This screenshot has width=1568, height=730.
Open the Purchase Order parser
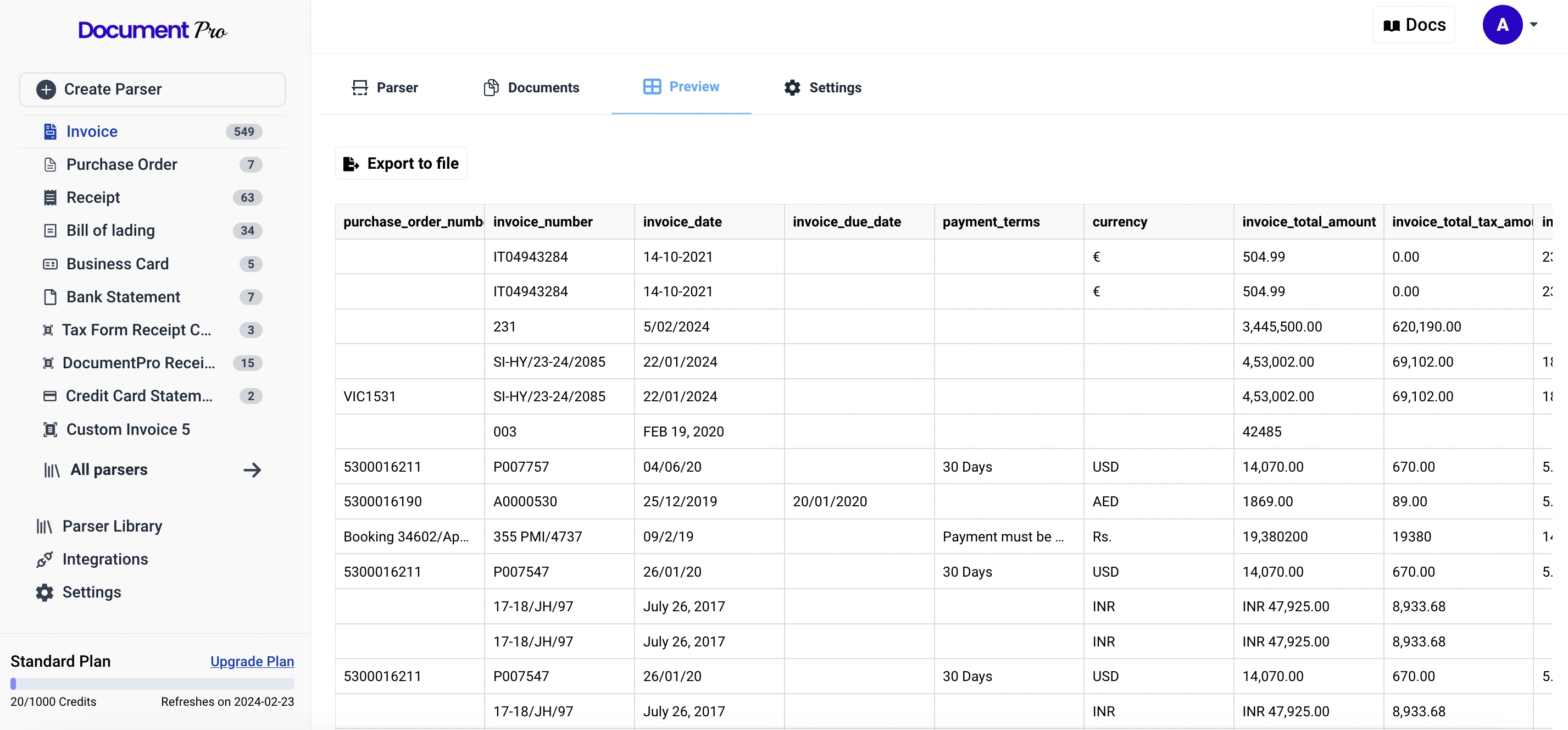click(152, 164)
